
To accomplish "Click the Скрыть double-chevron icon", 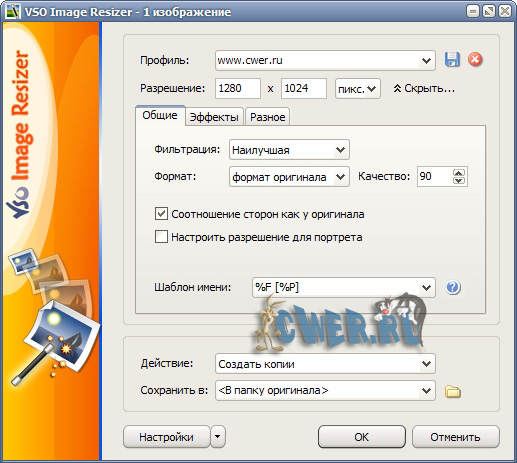I will 397,89.
